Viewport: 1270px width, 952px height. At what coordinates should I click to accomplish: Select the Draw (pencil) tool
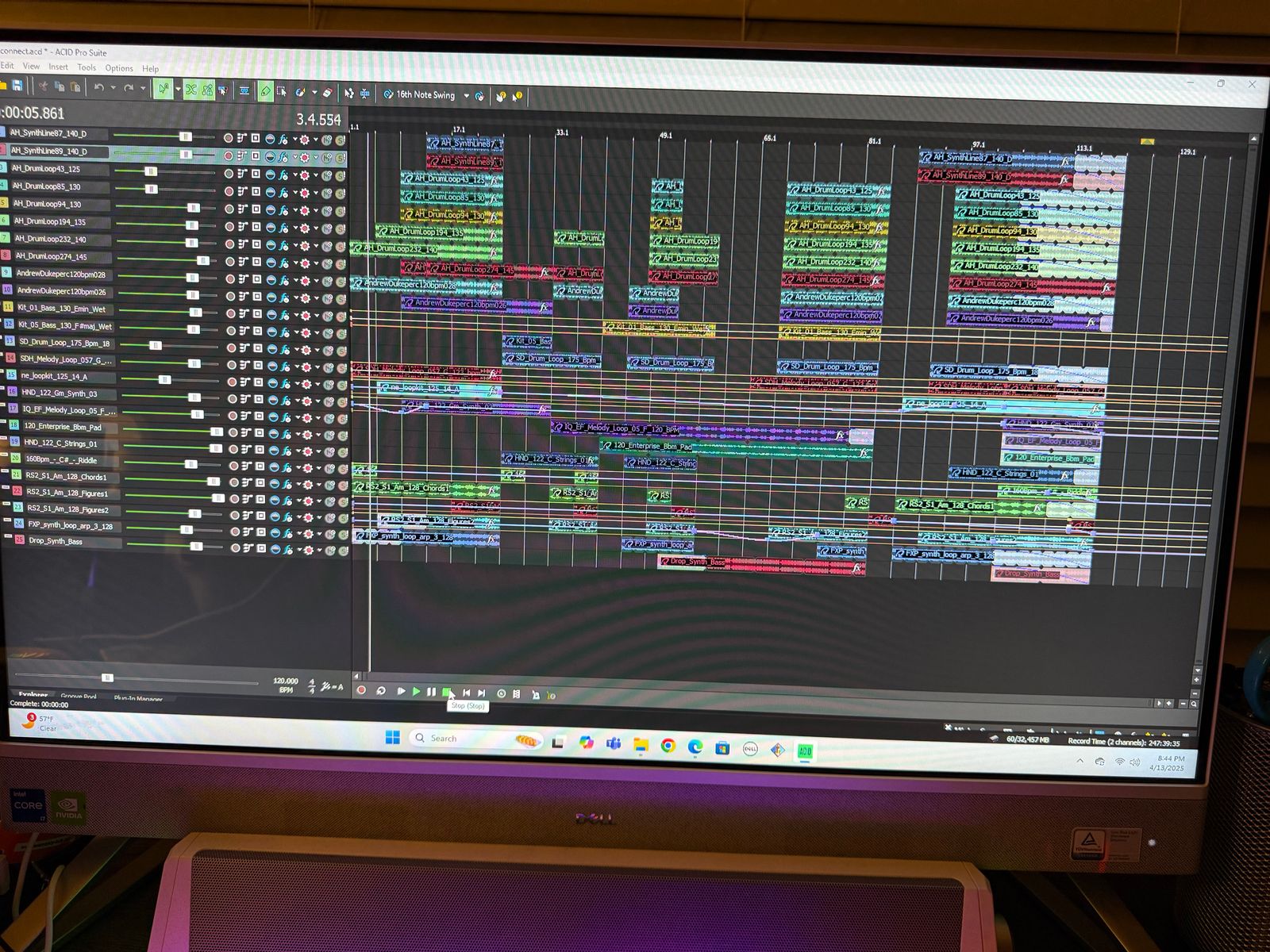pyautogui.click(x=265, y=91)
